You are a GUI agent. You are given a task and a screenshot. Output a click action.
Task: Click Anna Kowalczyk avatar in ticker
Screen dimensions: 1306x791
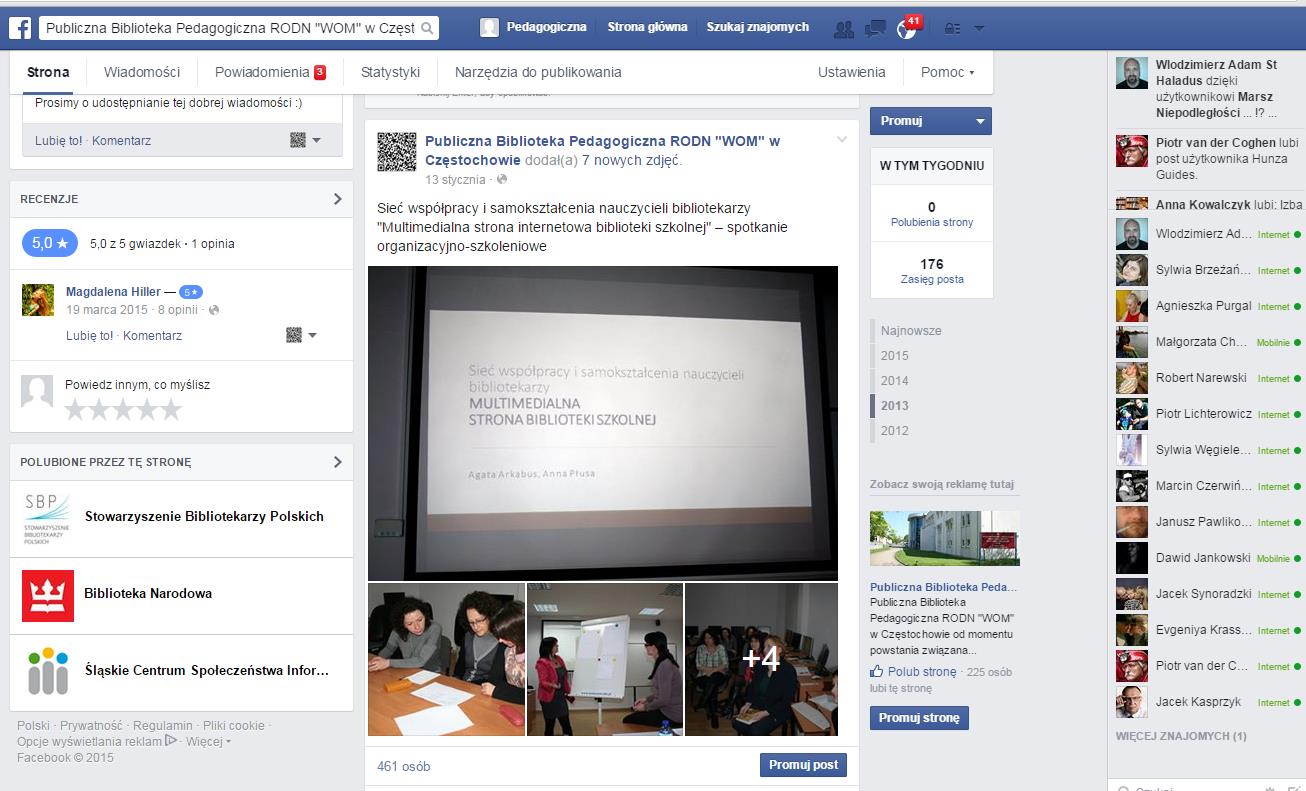tap(1132, 204)
